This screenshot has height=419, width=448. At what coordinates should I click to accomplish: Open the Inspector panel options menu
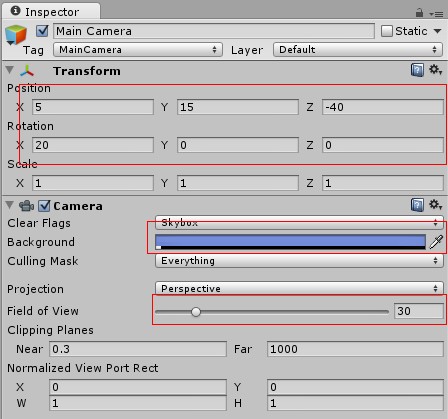(x=436, y=14)
